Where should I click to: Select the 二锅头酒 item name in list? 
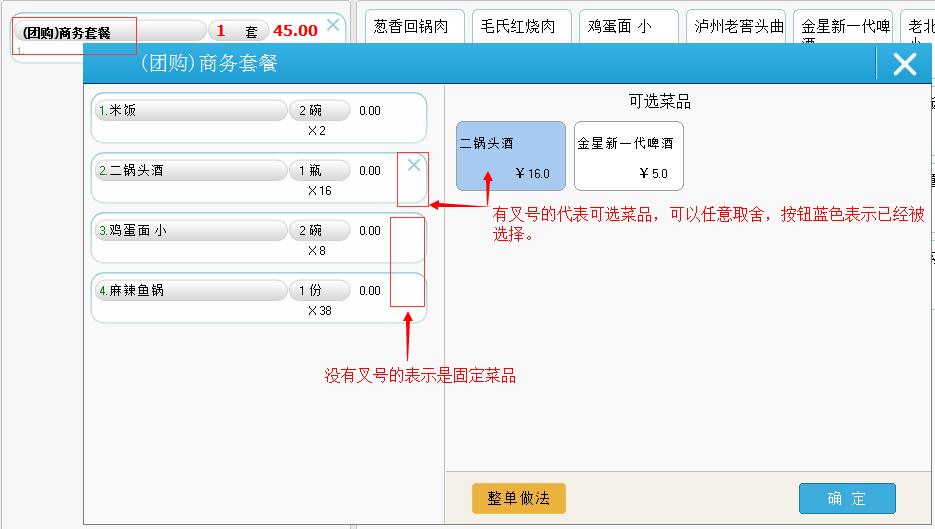click(190, 171)
